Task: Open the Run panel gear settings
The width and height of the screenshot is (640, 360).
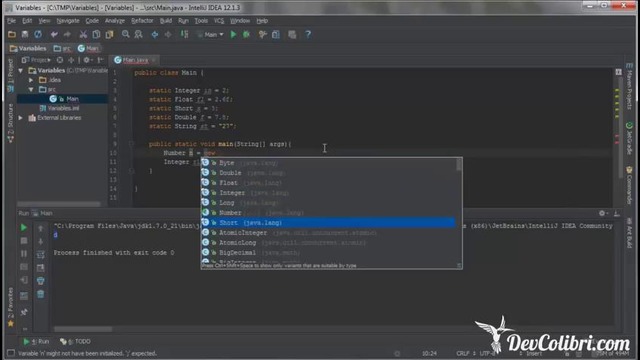Action: 603,213
